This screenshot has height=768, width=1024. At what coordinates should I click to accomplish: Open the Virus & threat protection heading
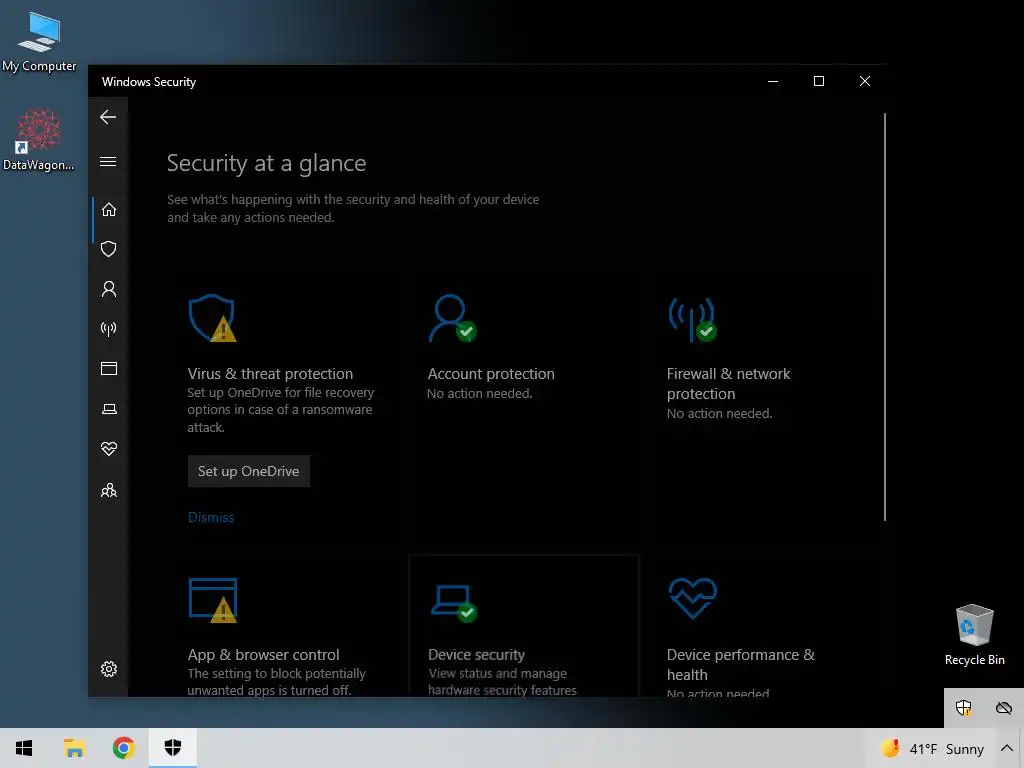[270, 374]
